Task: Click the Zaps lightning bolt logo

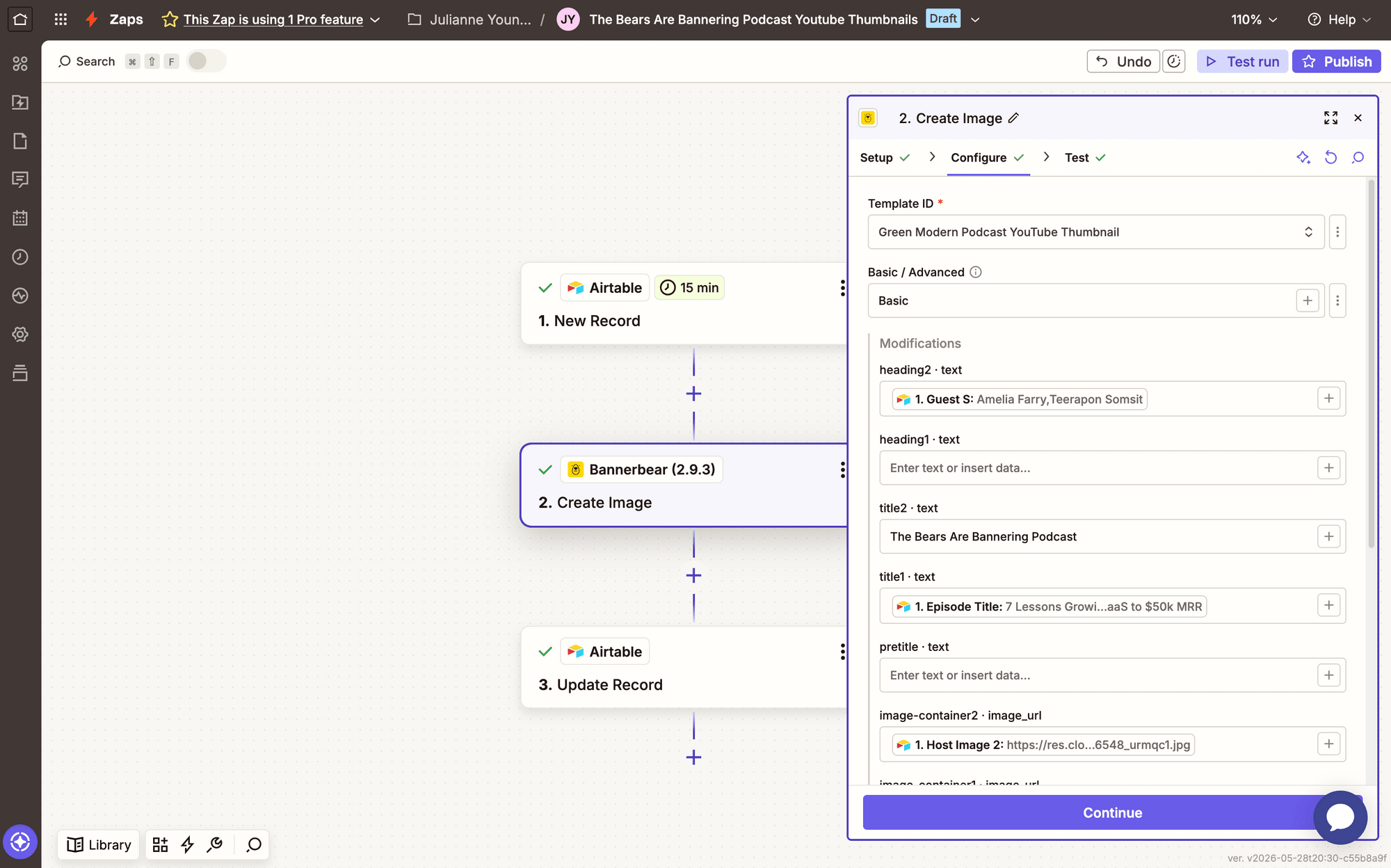Action: click(x=91, y=19)
